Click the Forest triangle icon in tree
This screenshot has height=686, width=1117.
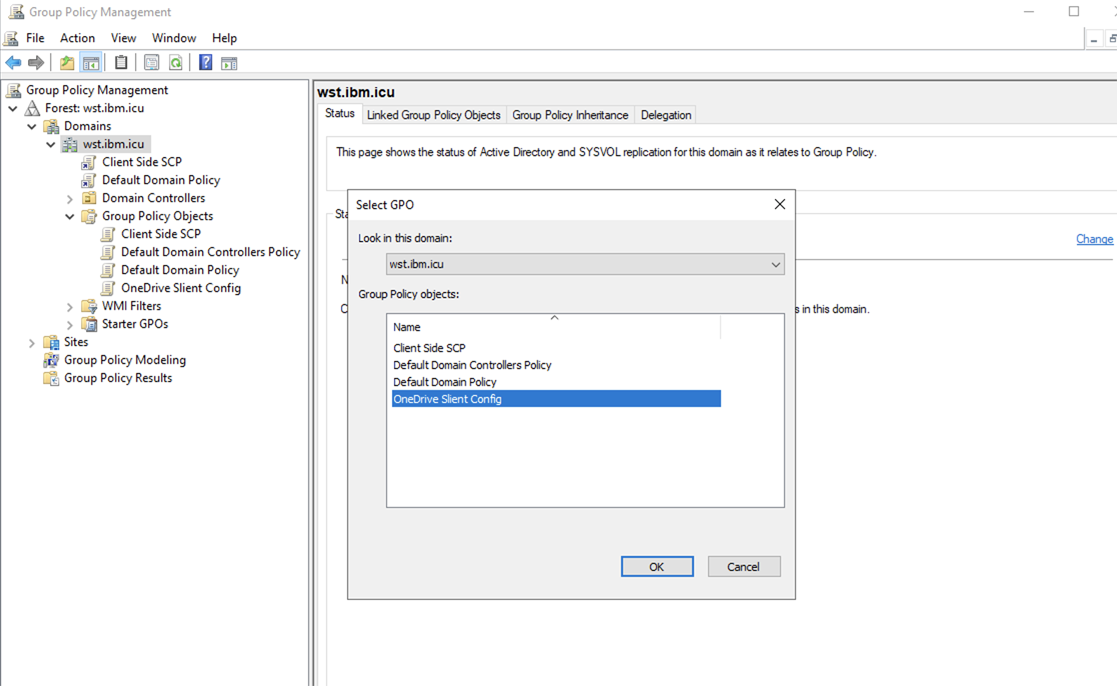coord(32,108)
